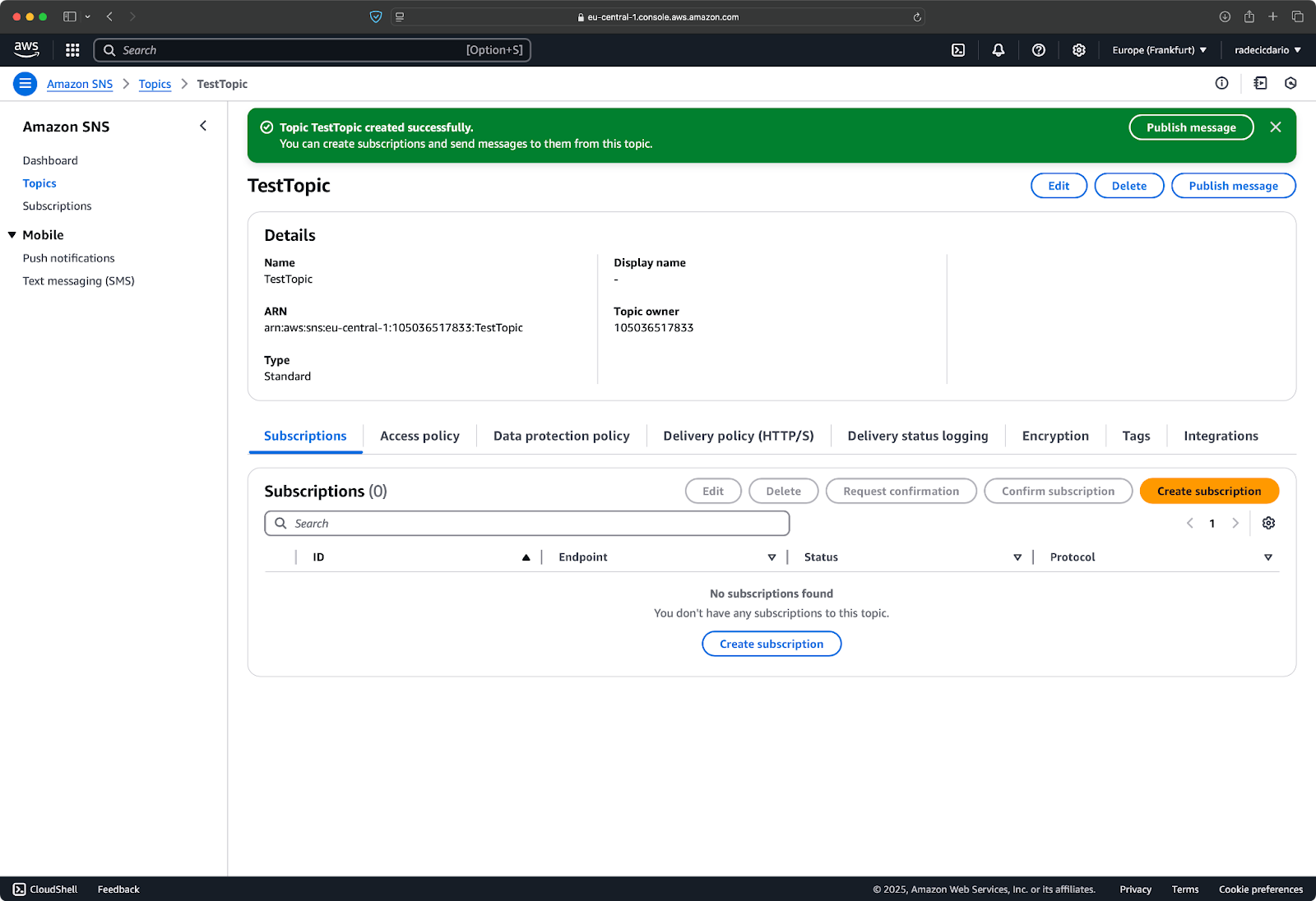1316x901 pixels.
Task: Open the AWS services grid menu
Action: pos(72,50)
